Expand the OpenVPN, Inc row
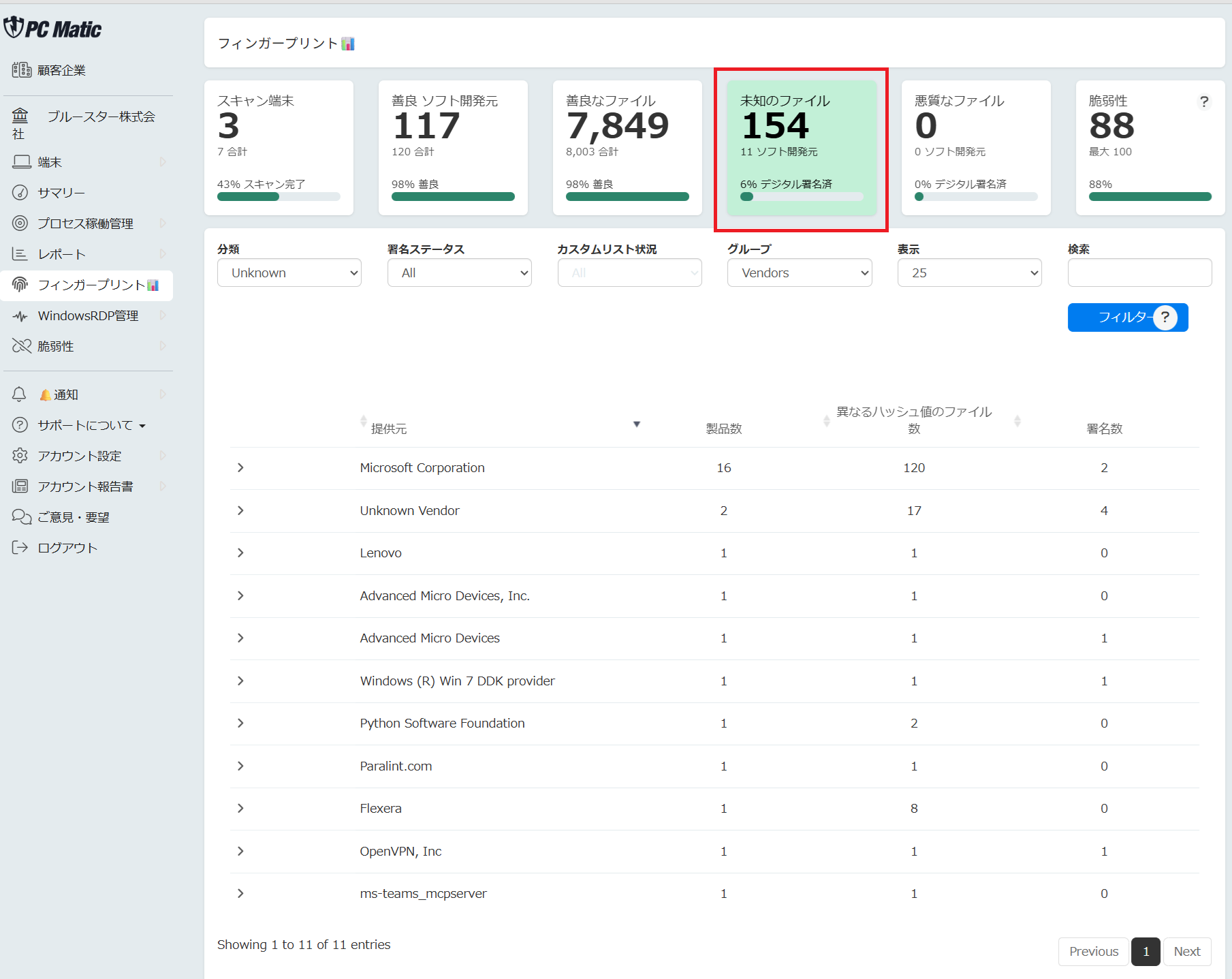 tap(240, 851)
